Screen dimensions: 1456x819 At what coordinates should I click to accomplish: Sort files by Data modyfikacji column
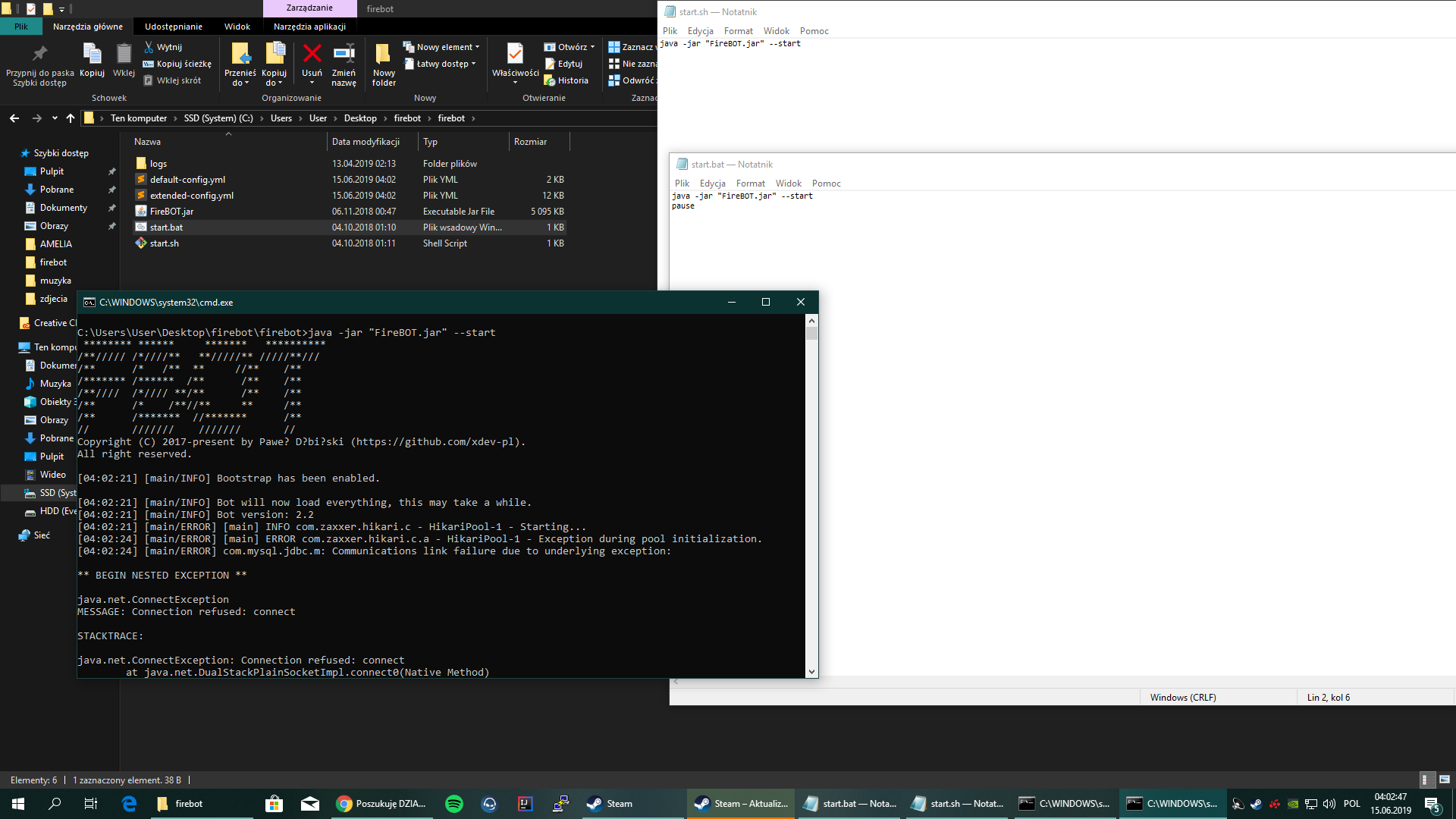coord(366,142)
